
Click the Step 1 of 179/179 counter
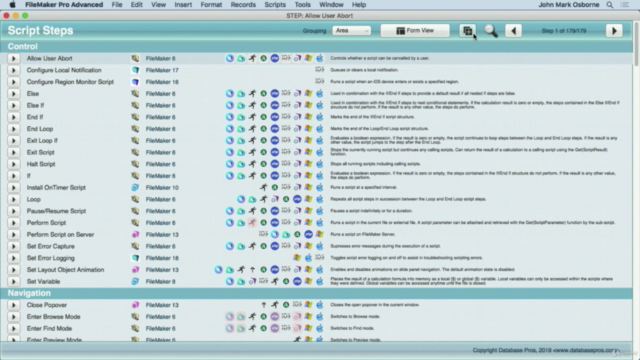tap(564, 31)
